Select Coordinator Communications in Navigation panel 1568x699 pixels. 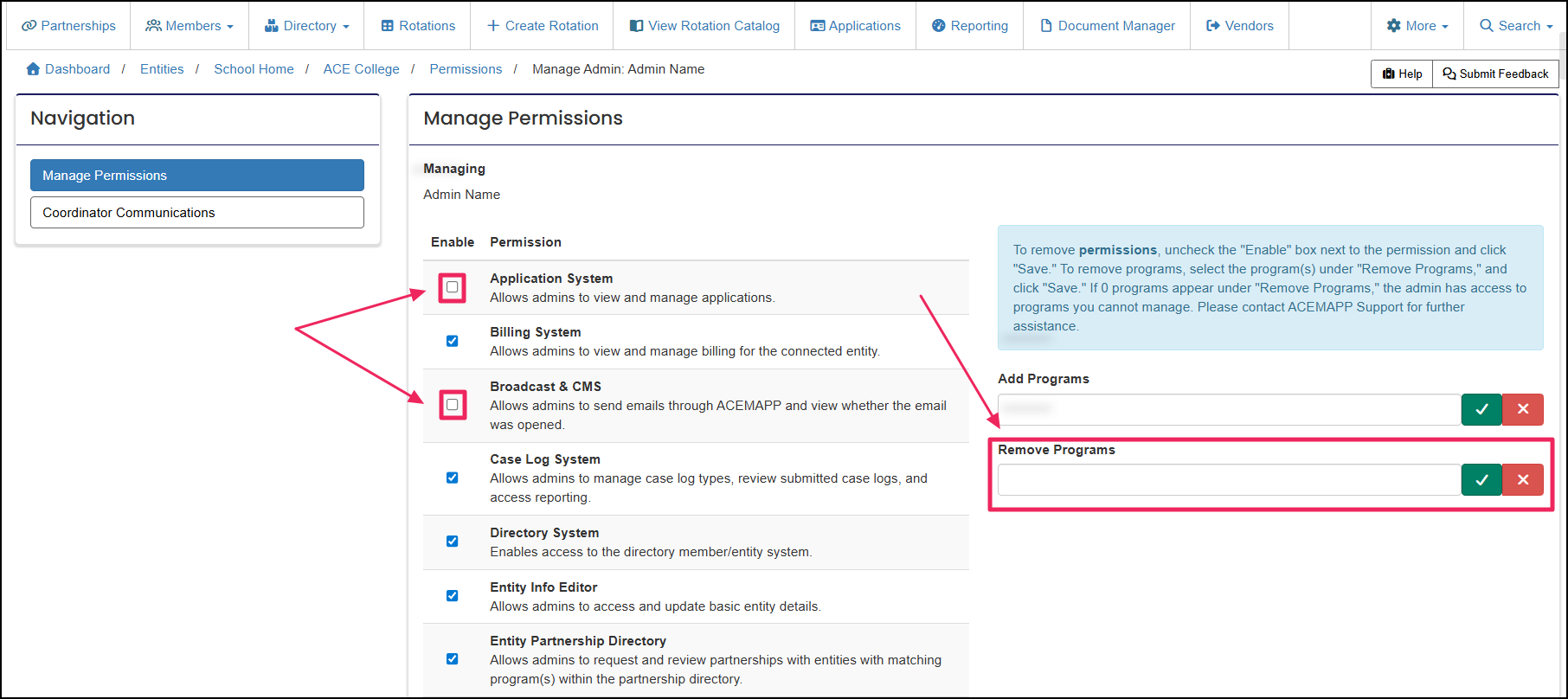[197, 212]
